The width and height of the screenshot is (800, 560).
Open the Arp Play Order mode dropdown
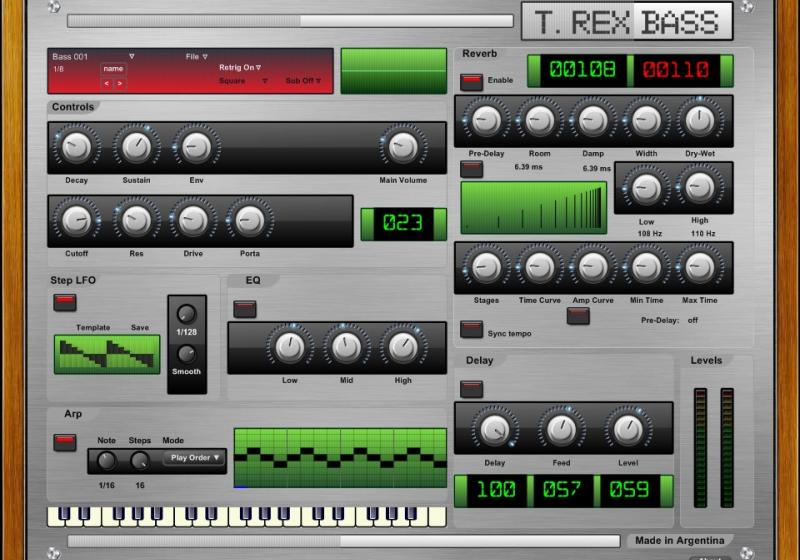pyautogui.click(x=194, y=457)
